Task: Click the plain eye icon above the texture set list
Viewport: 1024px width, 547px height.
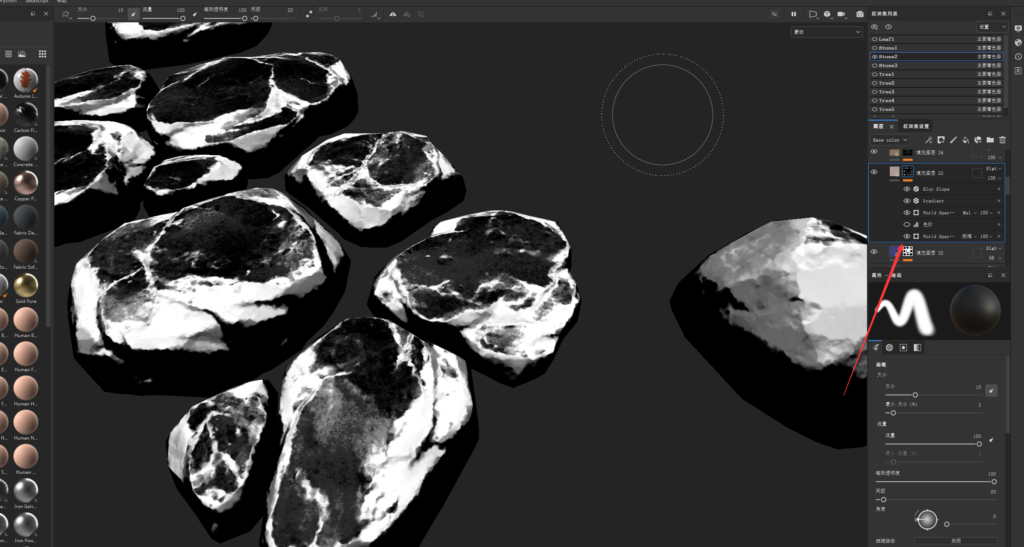Action: pyautogui.click(x=888, y=27)
